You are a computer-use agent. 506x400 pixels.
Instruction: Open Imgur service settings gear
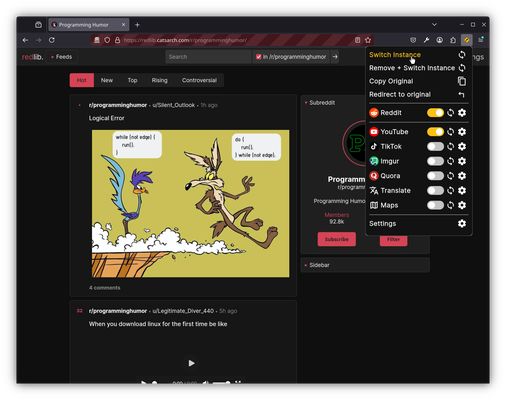click(x=462, y=161)
